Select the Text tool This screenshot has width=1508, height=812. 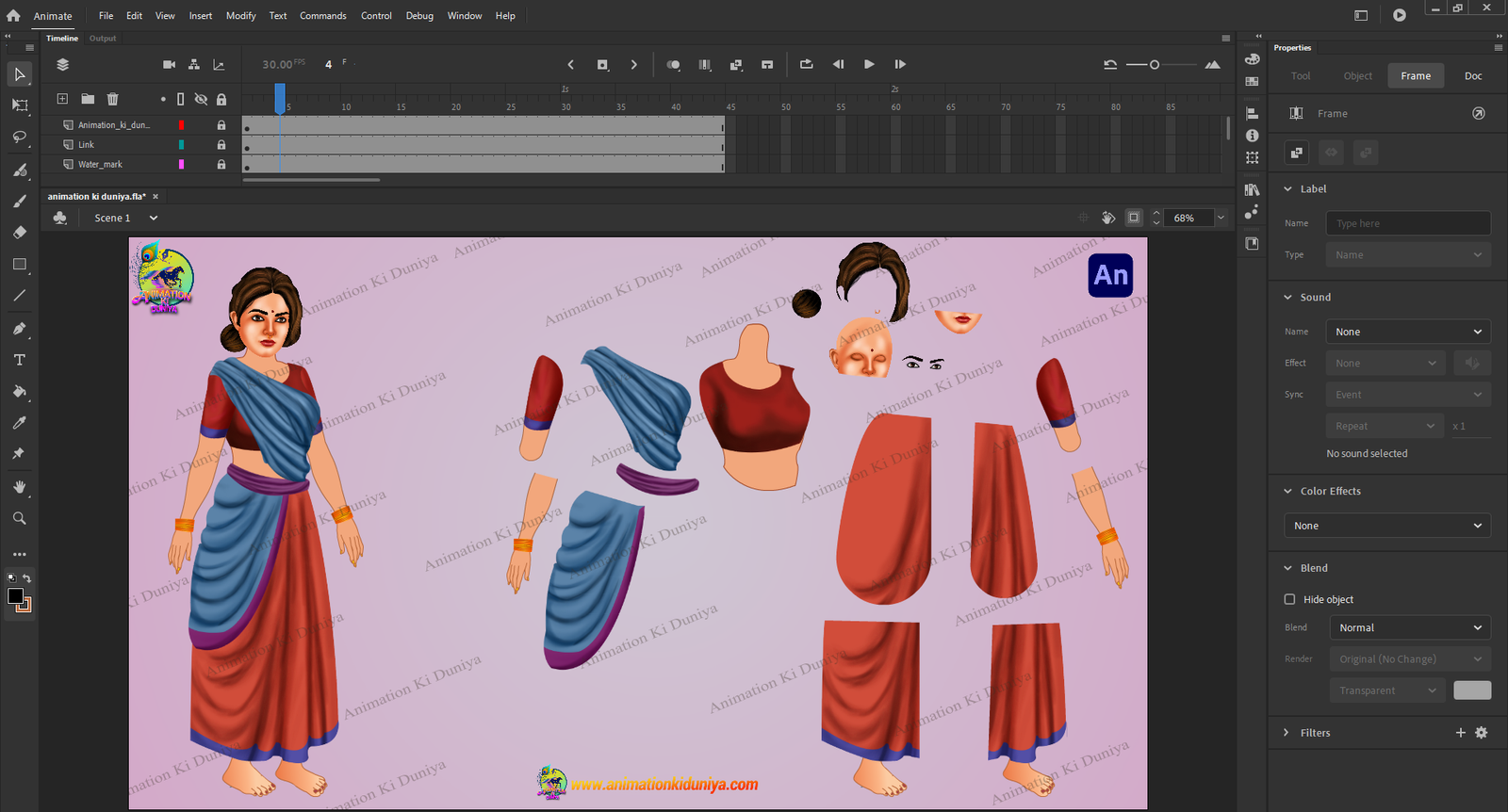[20, 360]
